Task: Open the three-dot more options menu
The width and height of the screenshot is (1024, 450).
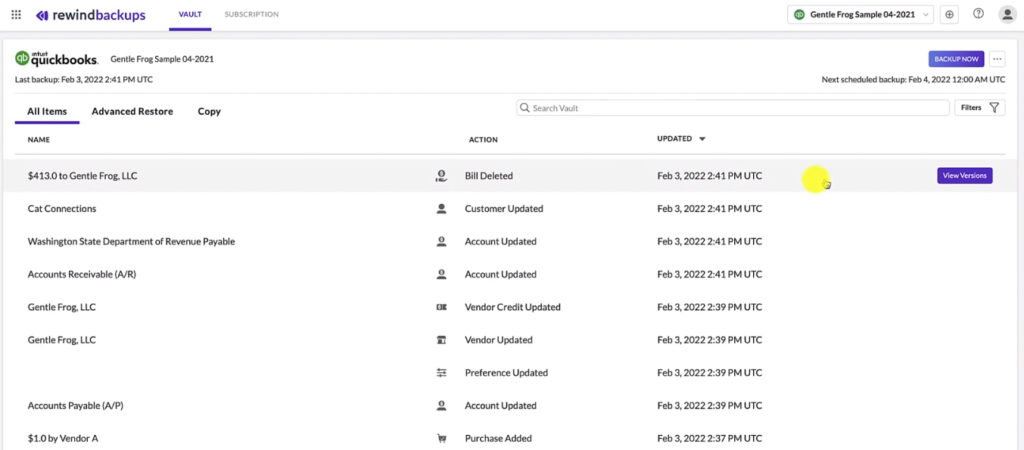Action: (997, 59)
